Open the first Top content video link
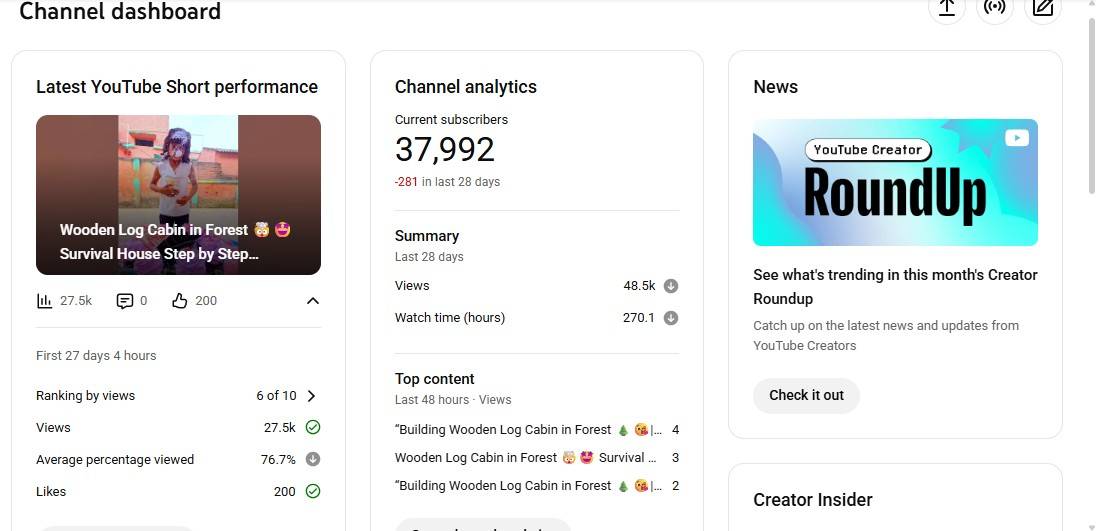This screenshot has width=1096, height=531. coord(528,430)
